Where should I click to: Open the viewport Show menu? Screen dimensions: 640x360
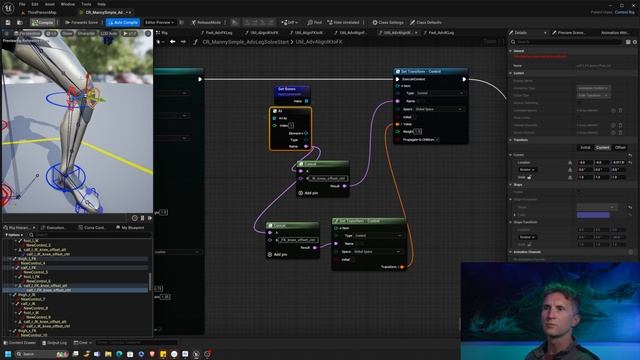[67, 33]
